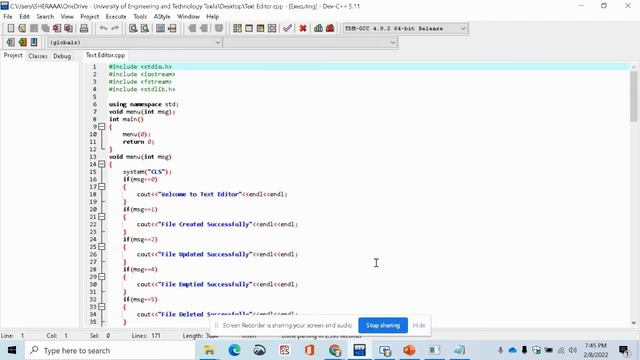Click the Goto bookmarks icon

(x=34, y=42)
